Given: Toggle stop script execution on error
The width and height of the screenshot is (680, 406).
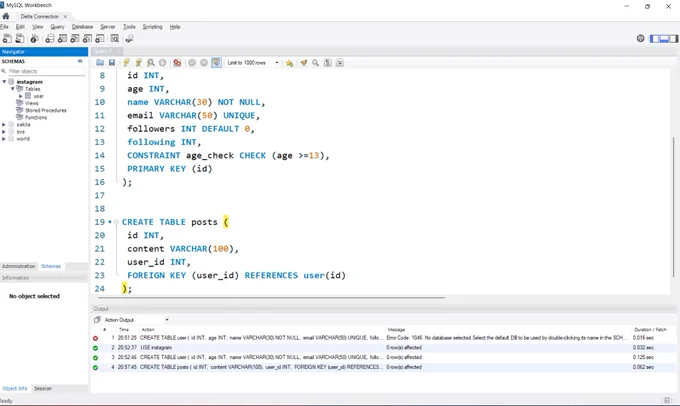Looking at the screenshot, I should (x=177, y=63).
